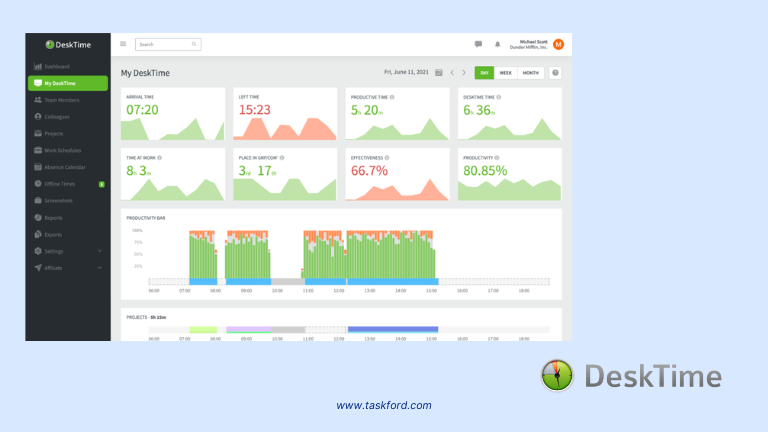Click the dark blue project segment
Image resolution: width=768 pixels, height=432 pixels.
pos(393,330)
